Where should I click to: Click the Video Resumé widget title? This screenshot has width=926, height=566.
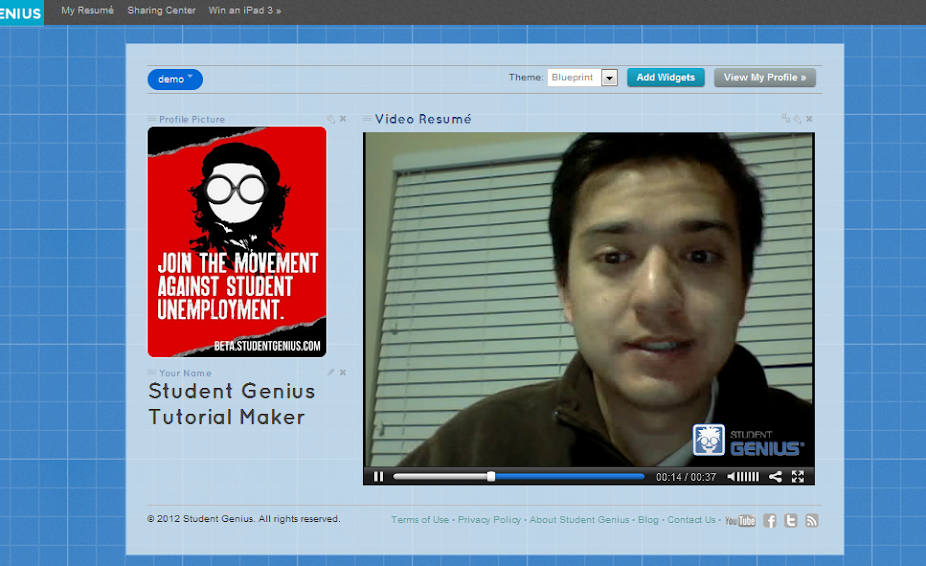pyautogui.click(x=423, y=119)
